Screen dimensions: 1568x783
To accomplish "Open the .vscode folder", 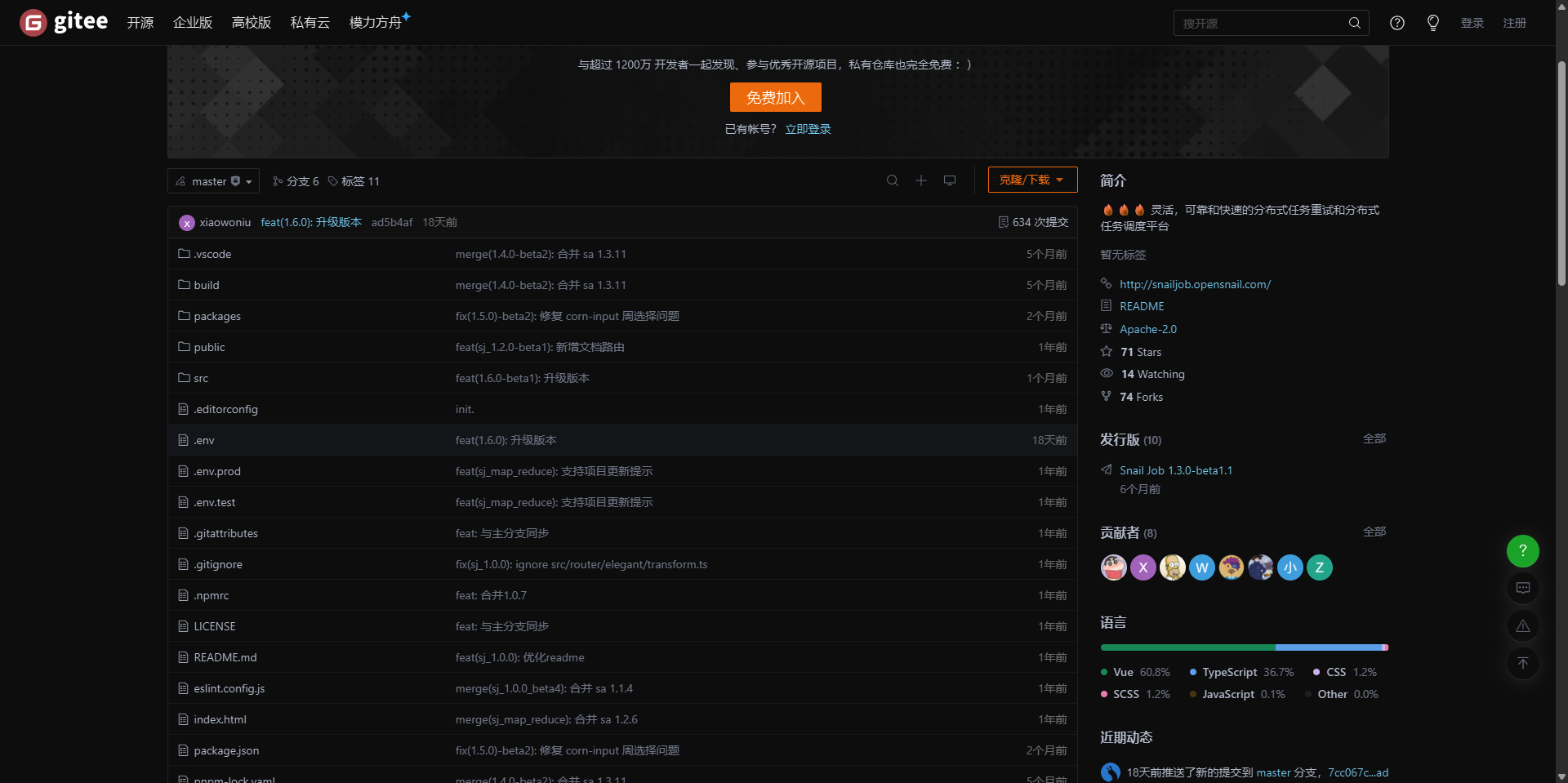I will 212,254.
